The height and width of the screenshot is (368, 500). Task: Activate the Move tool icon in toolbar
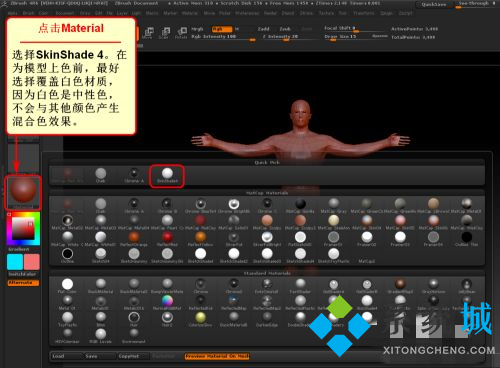click(148, 33)
